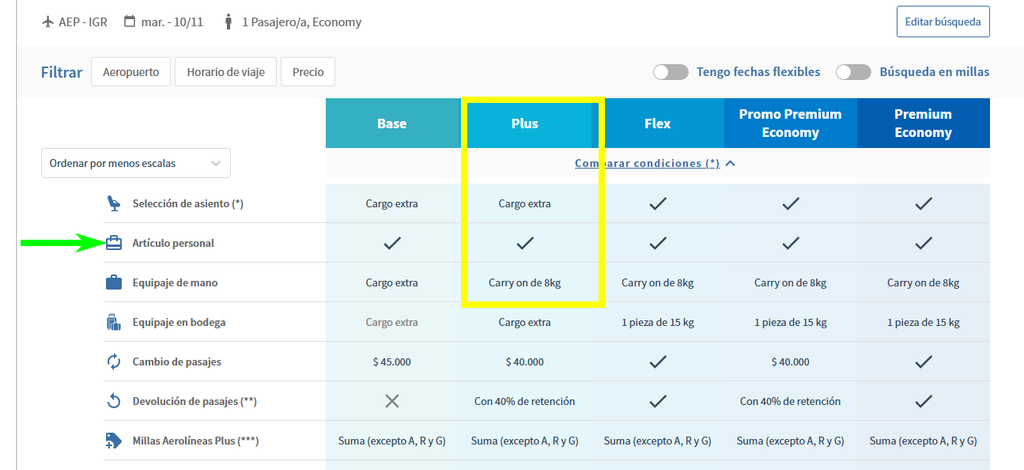Click the seat icon for Selección de asiento
Image resolution: width=1024 pixels, height=470 pixels.
click(114, 204)
